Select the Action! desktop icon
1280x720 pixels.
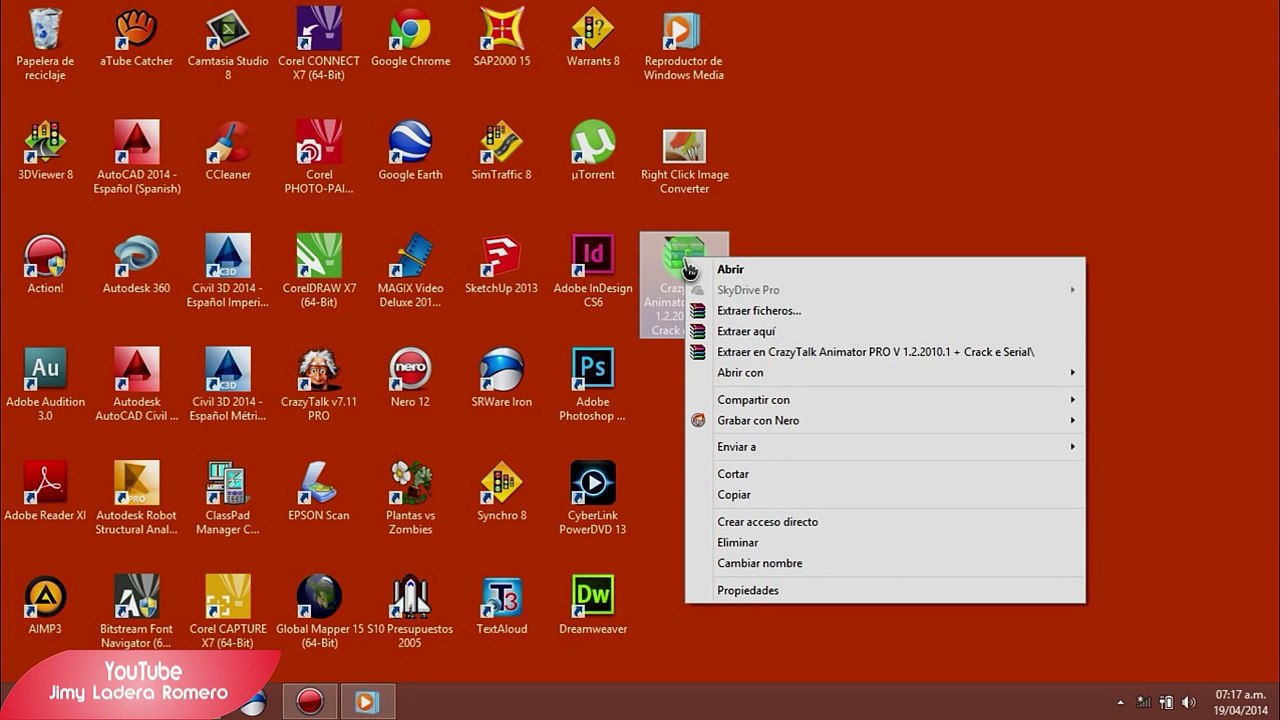coord(45,265)
